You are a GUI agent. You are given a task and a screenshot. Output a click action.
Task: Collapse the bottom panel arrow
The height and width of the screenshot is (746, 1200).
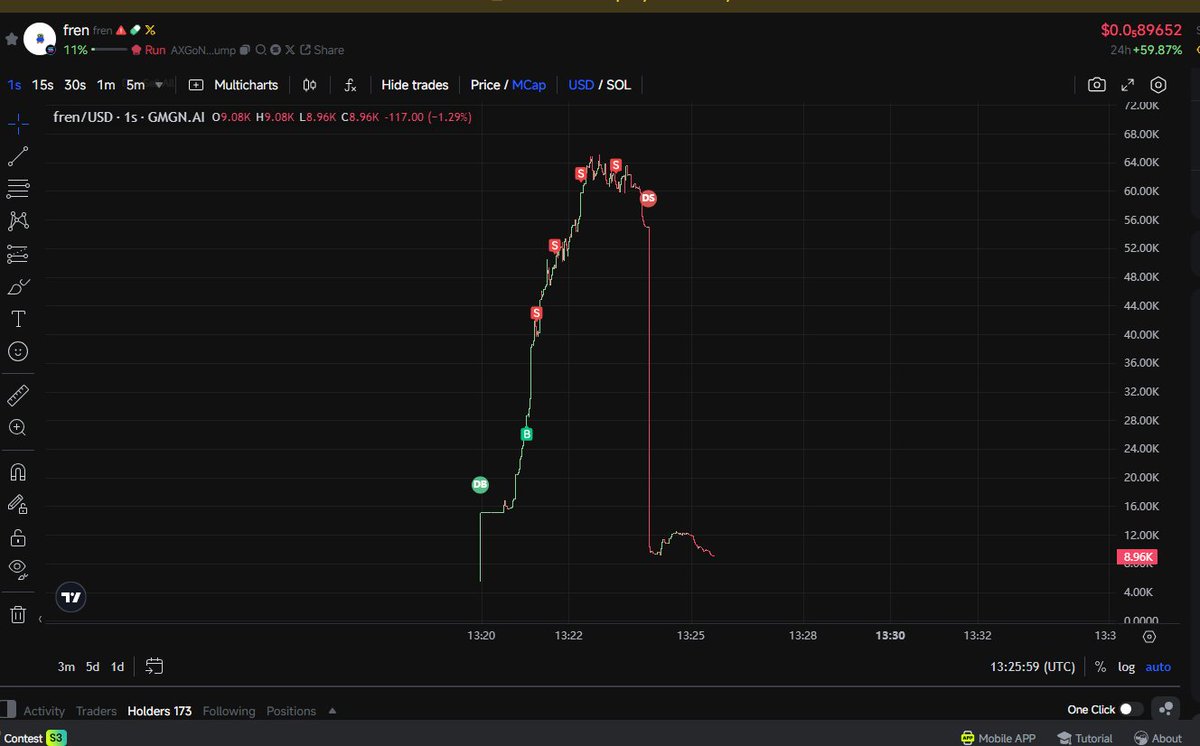coord(332,711)
